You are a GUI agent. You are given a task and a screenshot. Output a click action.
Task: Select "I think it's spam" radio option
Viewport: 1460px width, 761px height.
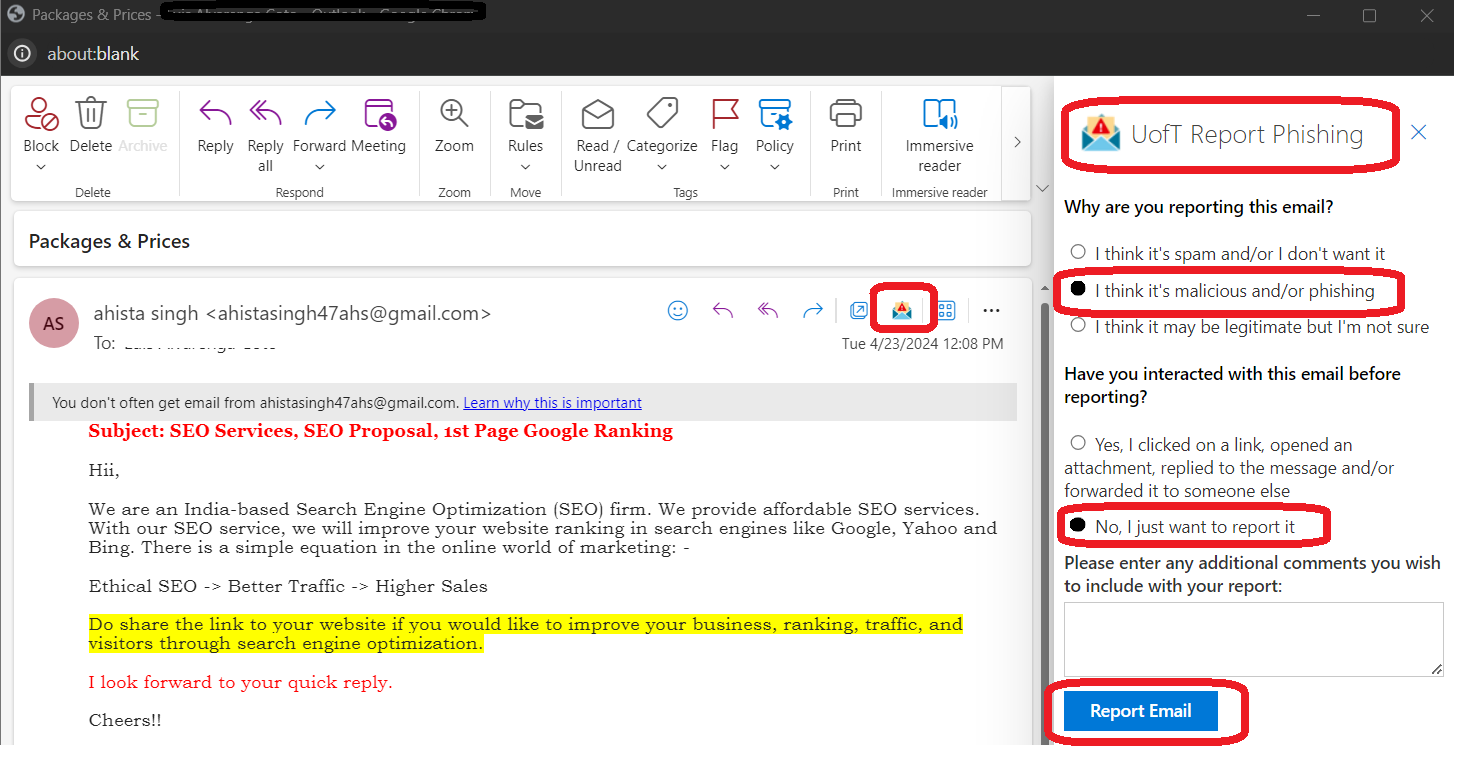coord(1078,253)
